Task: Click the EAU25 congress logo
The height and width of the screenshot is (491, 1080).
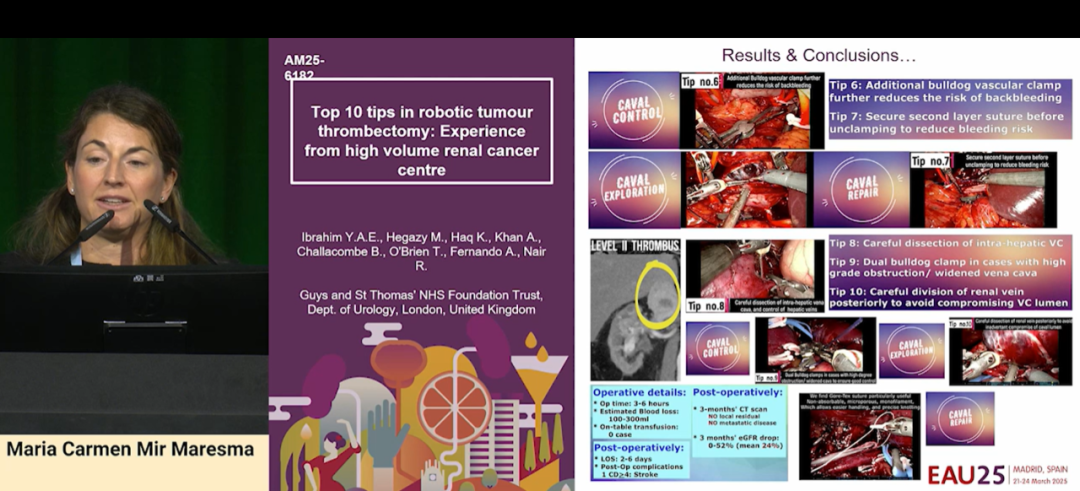Action: click(x=964, y=474)
